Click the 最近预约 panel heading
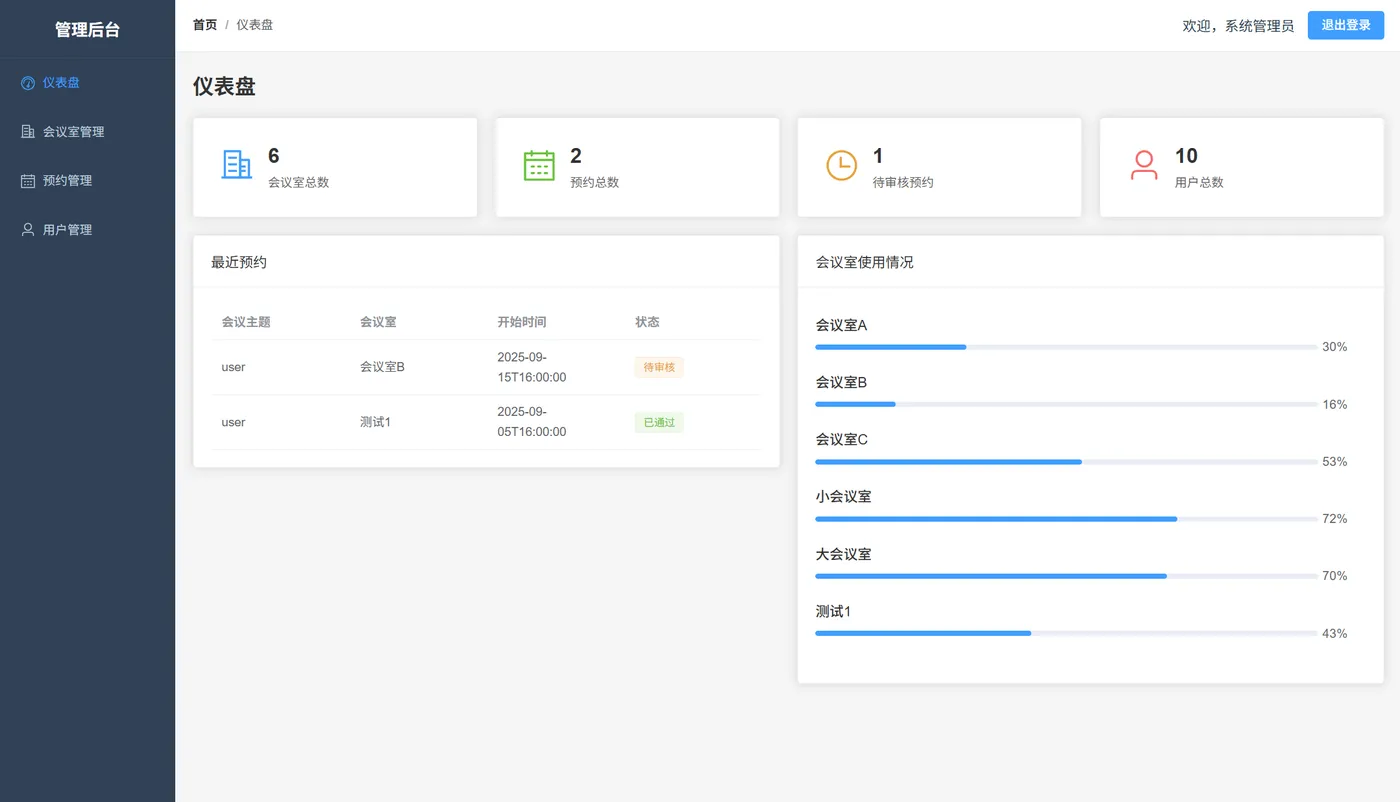Viewport: 1400px width, 802px height. (239, 262)
